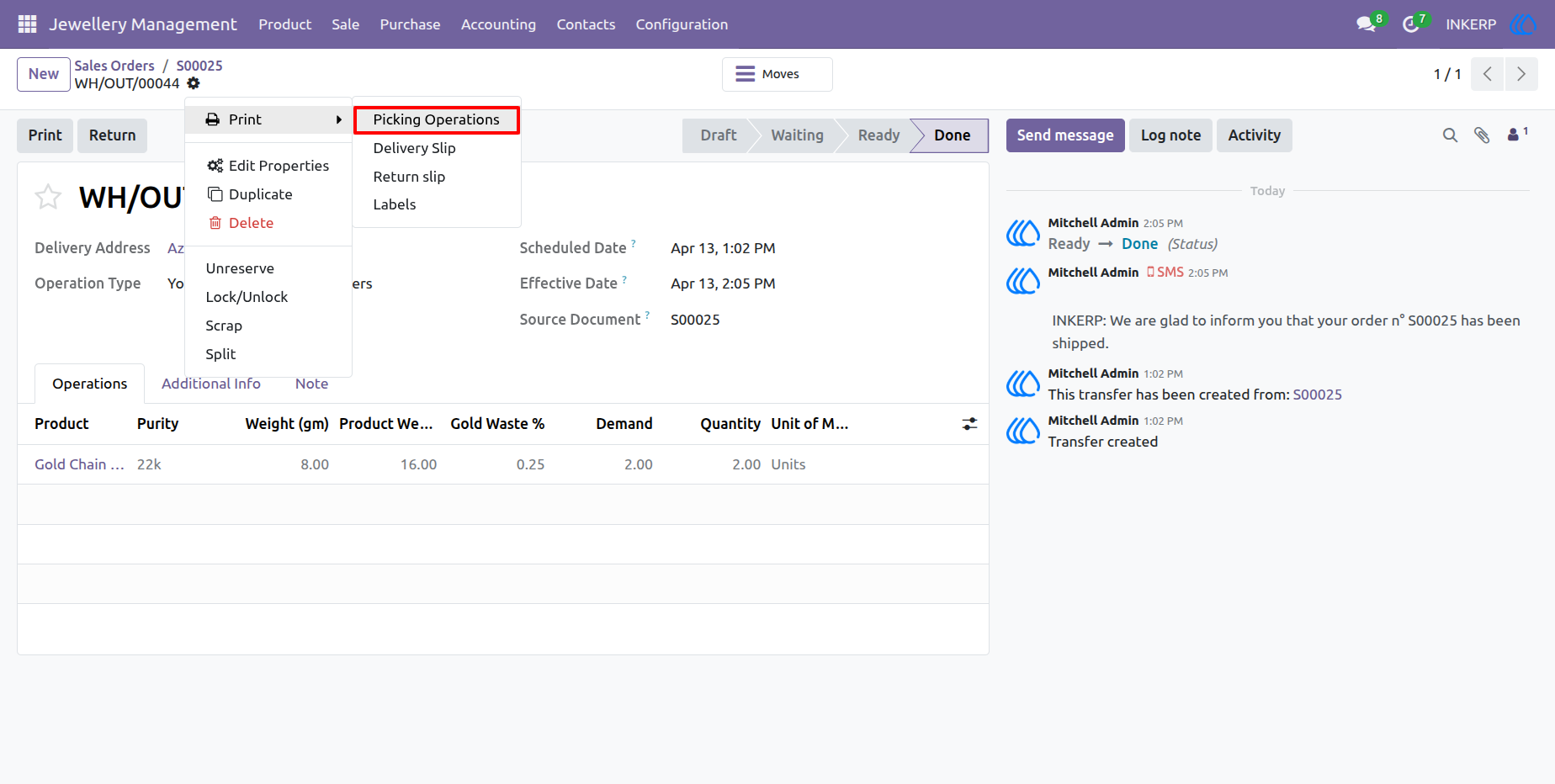This screenshot has width=1555, height=784.
Task: Open the Gold Chain product link
Action: tap(79, 464)
